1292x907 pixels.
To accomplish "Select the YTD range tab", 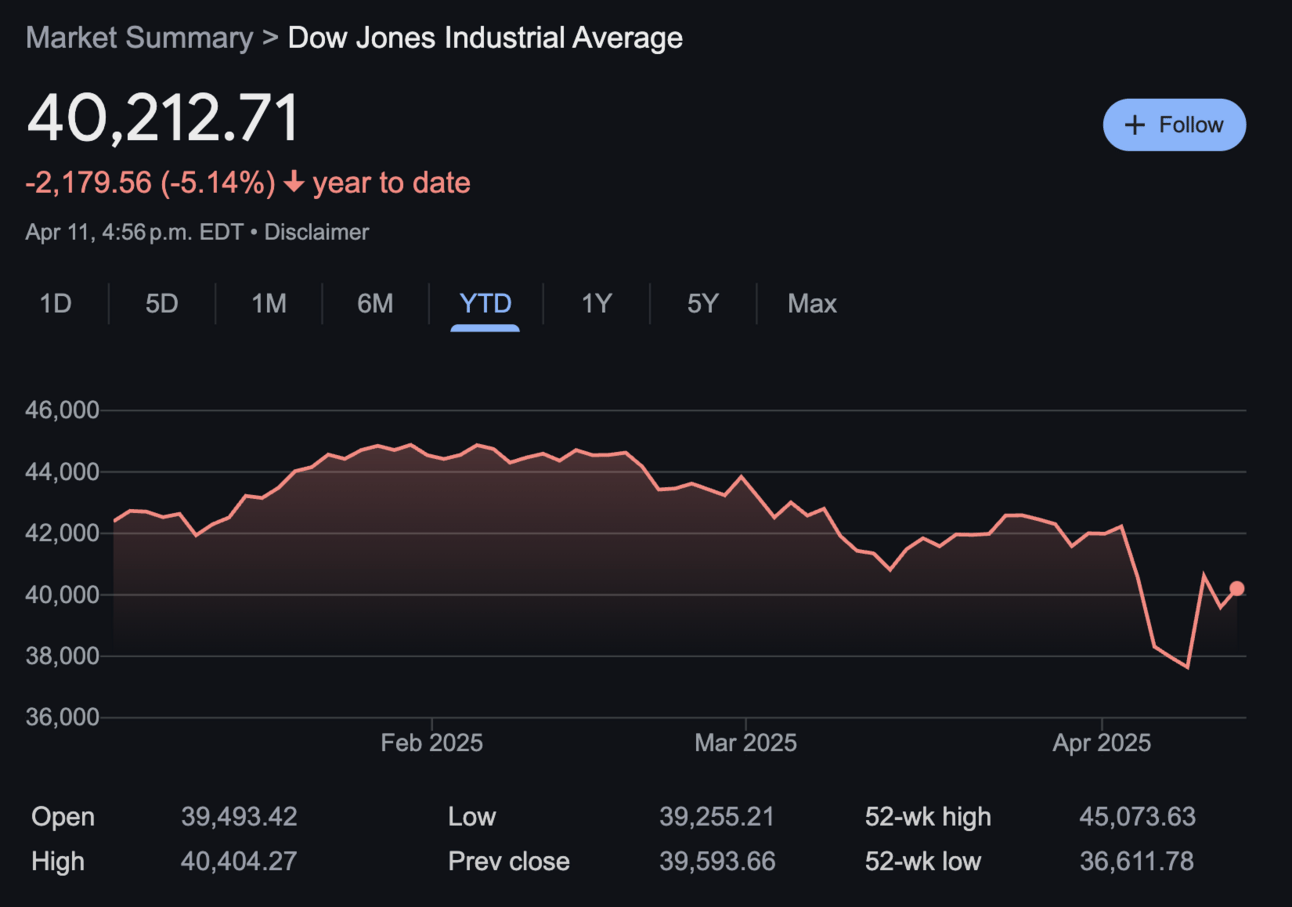I will pos(485,303).
